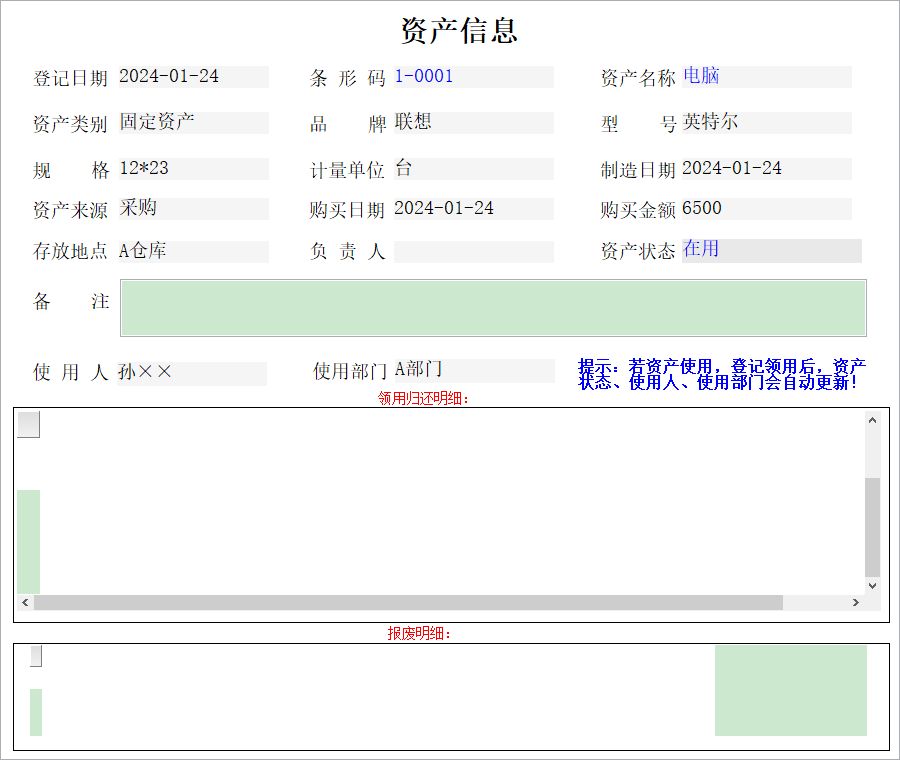The width and height of the screenshot is (900, 760).
Task: Focus the empty 负责人 field
Action: coord(474,251)
